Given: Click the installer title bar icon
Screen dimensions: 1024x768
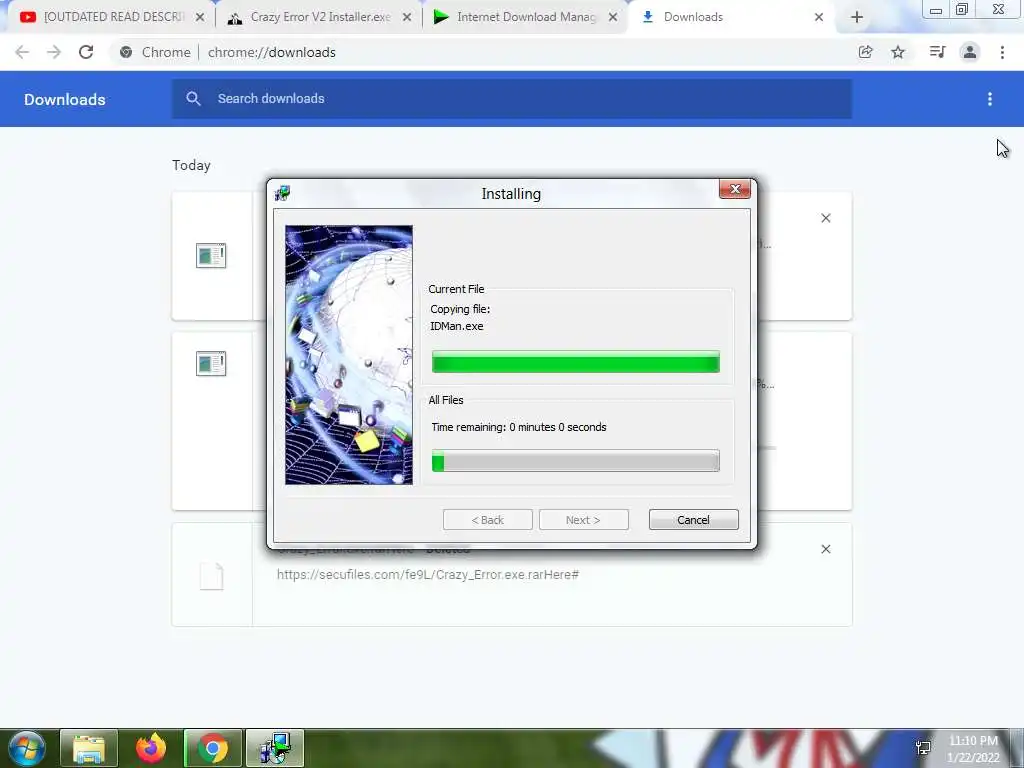Looking at the screenshot, I should [x=283, y=193].
